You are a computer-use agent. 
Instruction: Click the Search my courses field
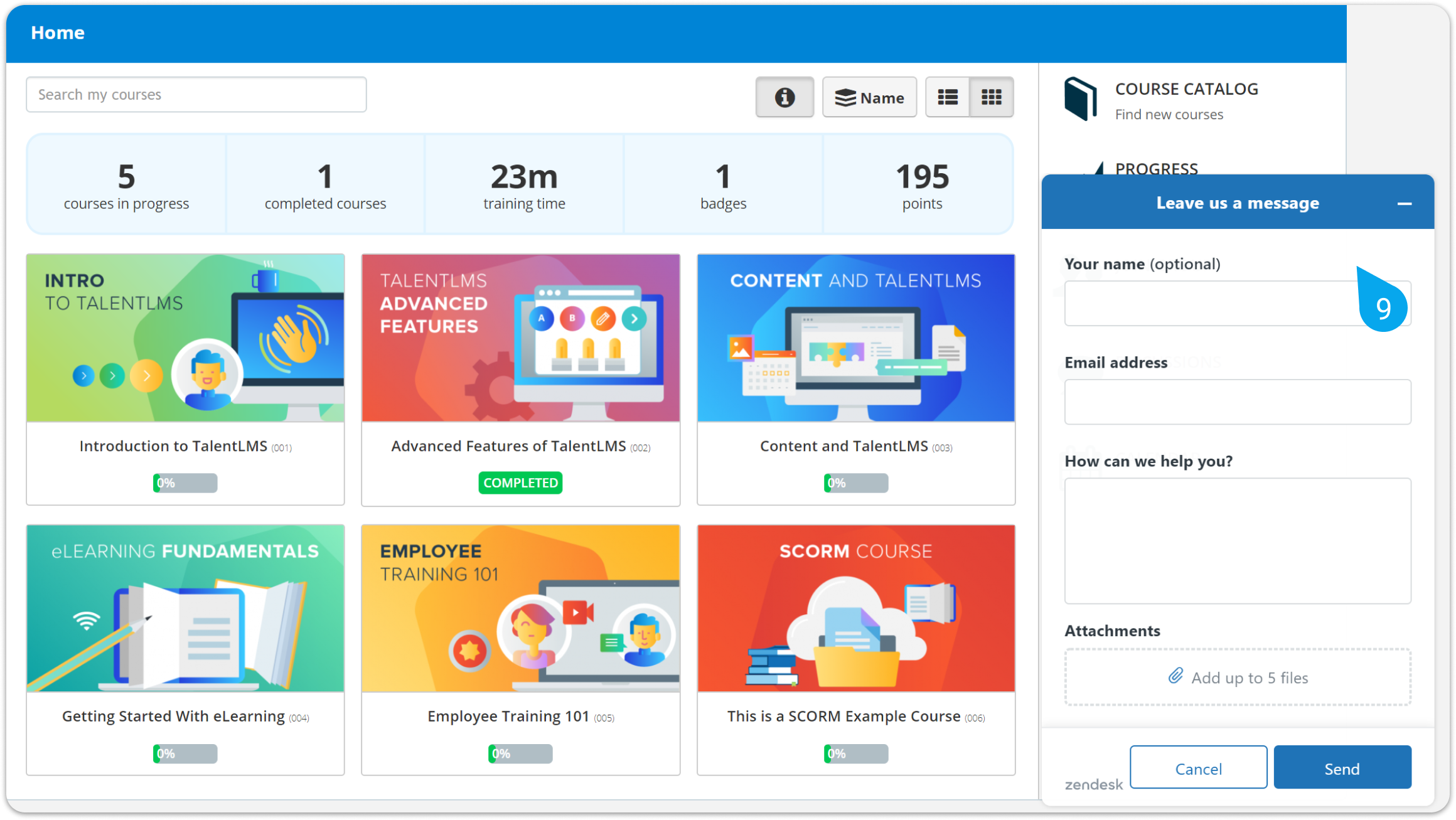pyautogui.click(x=196, y=95)
